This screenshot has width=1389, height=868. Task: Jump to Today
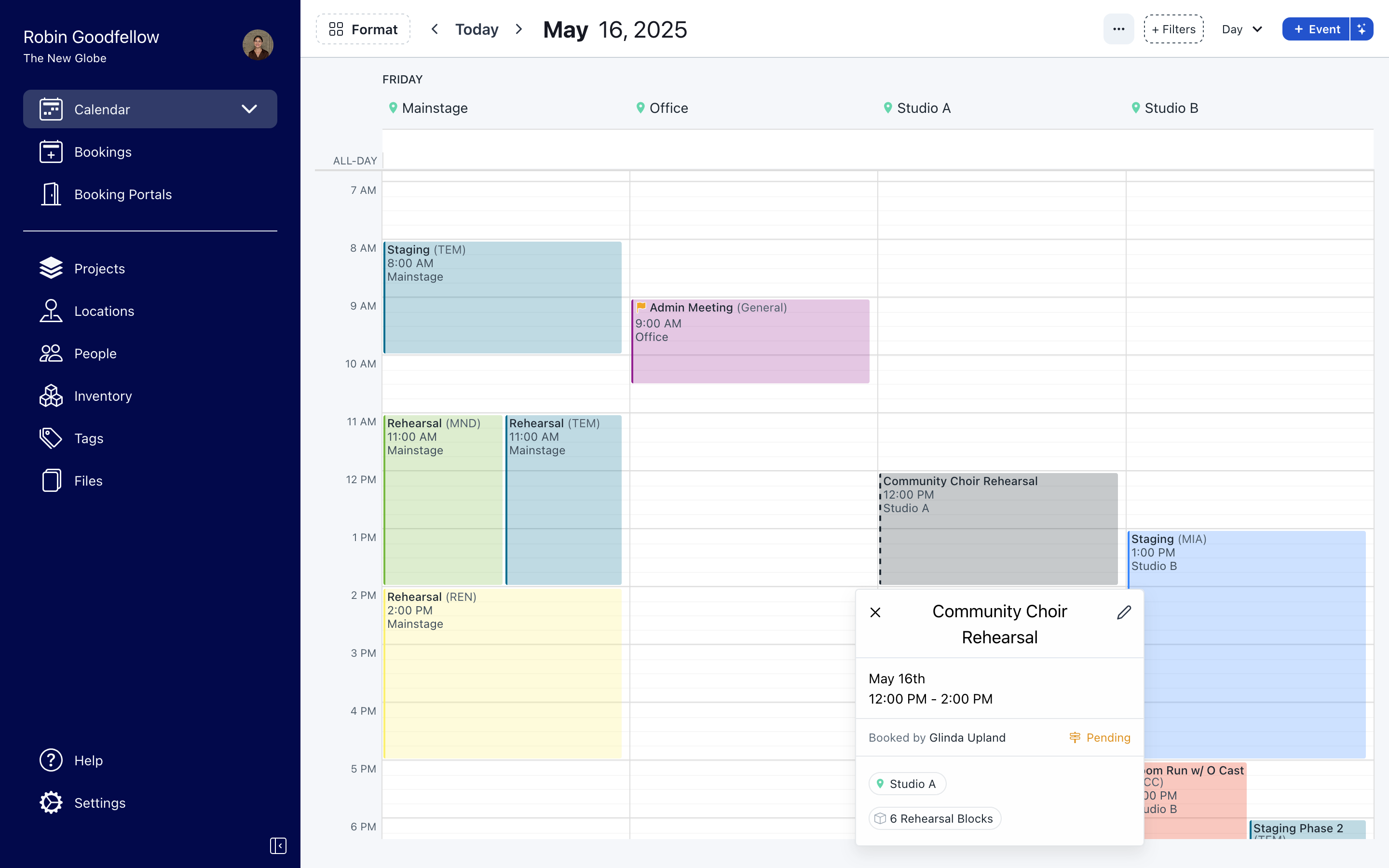(477, 29)
